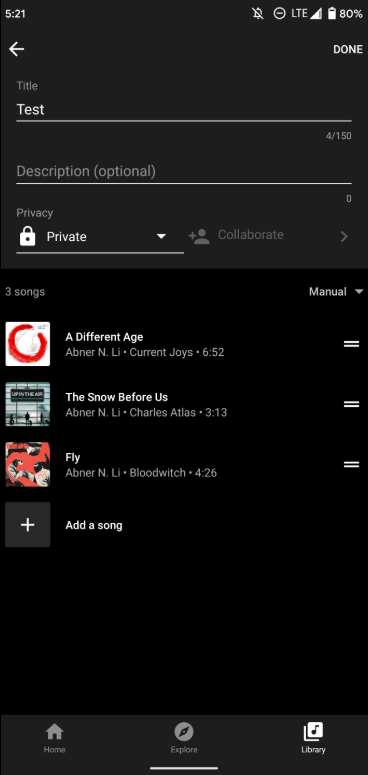This screenshot has height=775, width=368.
Task: Go to the Home tab
Action: [x=54, y=738]
